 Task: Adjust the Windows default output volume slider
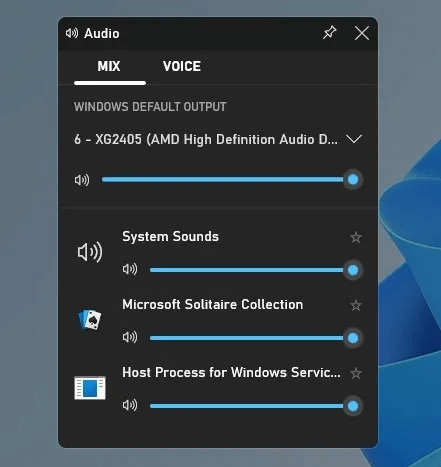[232, 180]
